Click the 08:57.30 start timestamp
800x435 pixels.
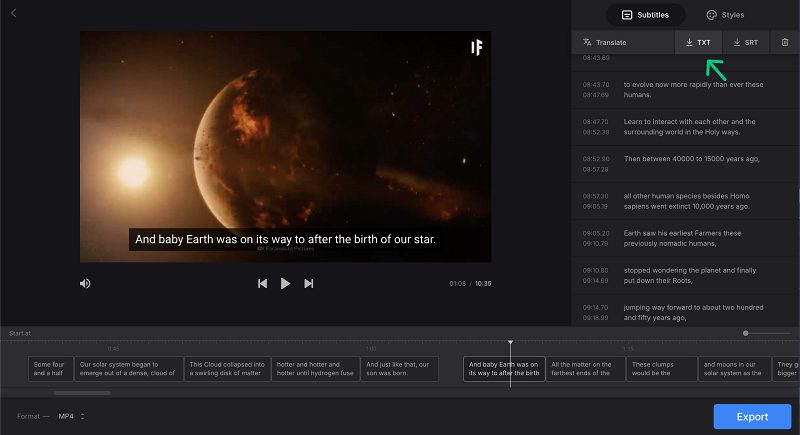click(596, 196)
